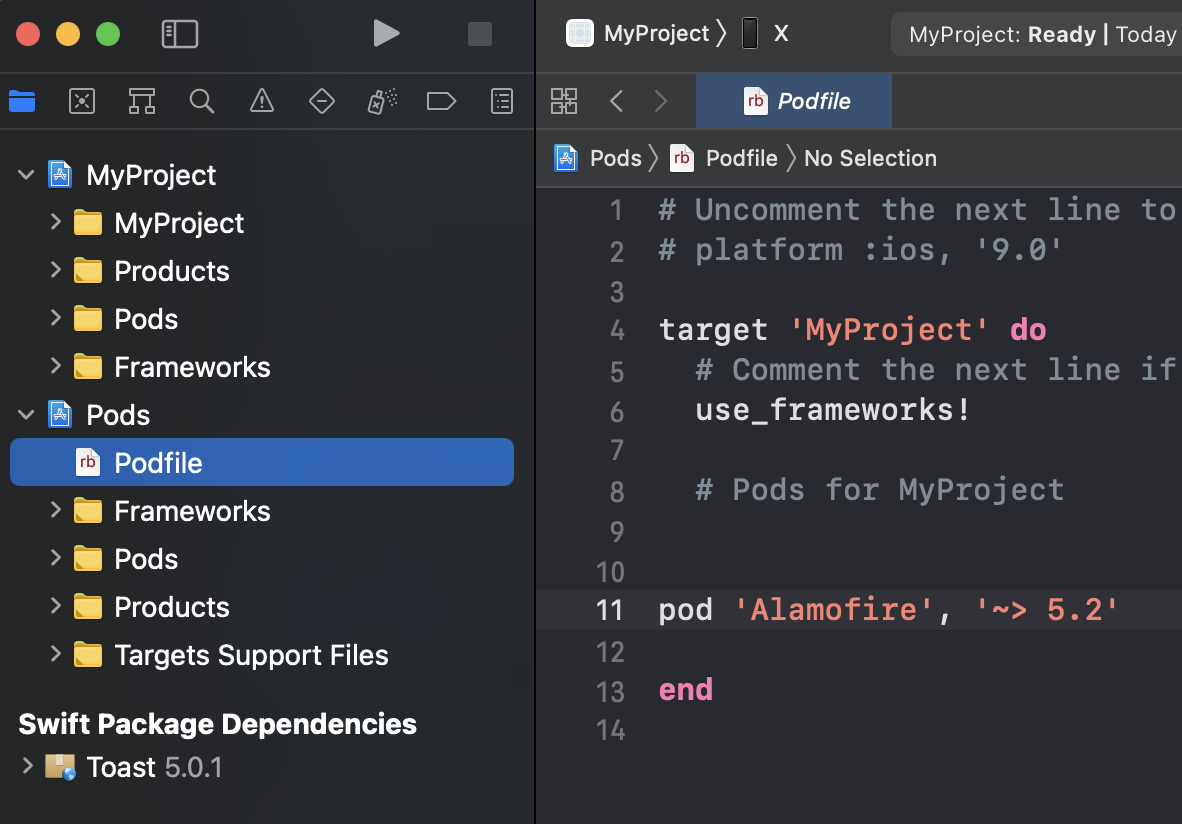Screen dimensions: 1182x824
Task: Go forward in editor history
Action: pos(661,101)
